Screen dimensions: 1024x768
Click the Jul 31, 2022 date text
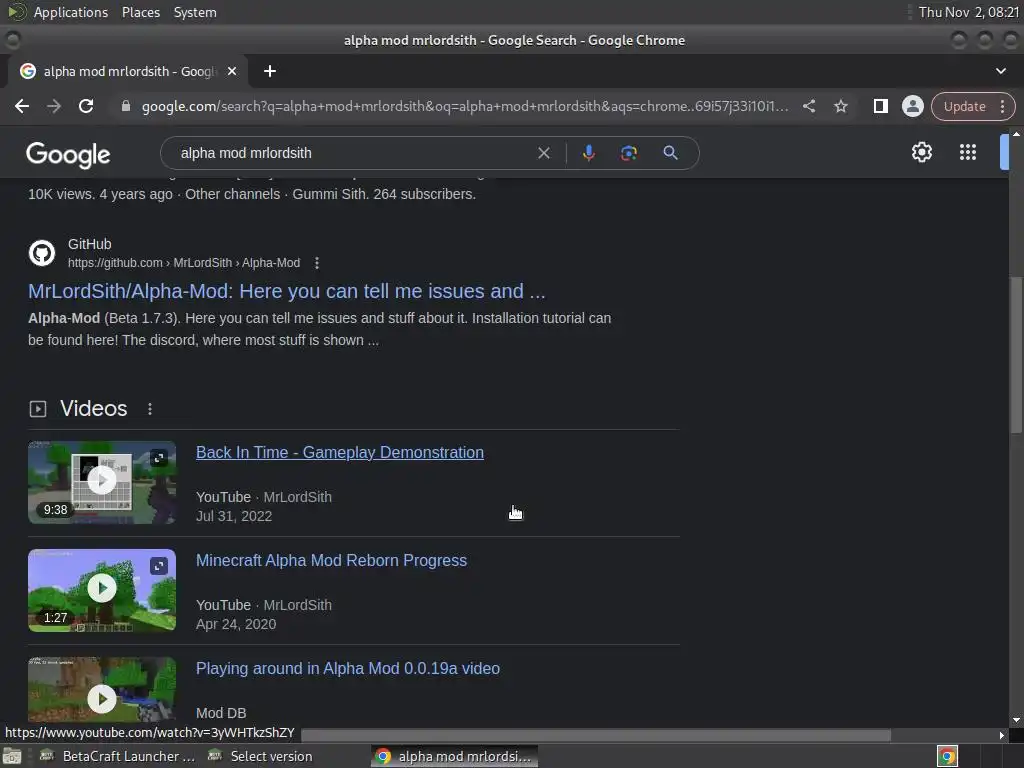point(234,516)
